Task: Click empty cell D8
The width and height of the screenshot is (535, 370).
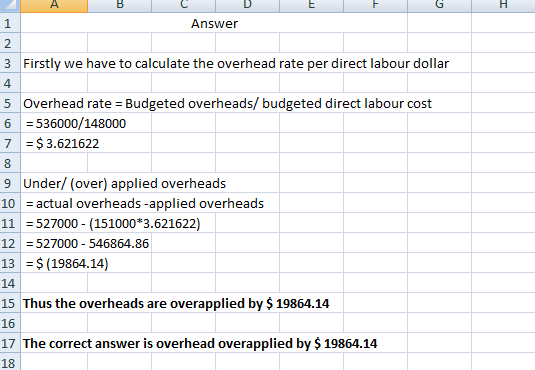Action: [247, 163]
